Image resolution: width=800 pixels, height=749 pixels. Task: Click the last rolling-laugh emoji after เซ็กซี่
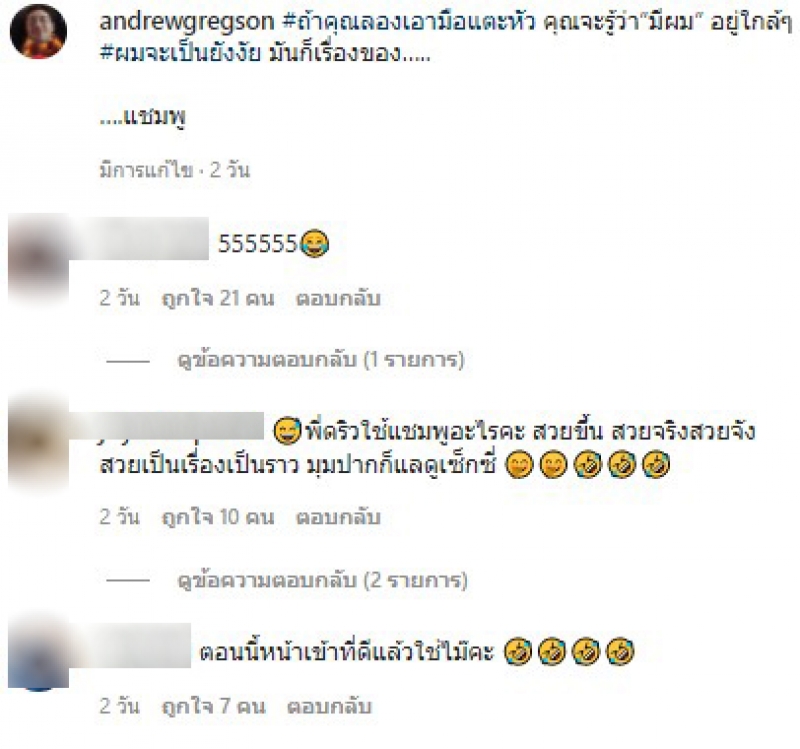tap(656, 465)
